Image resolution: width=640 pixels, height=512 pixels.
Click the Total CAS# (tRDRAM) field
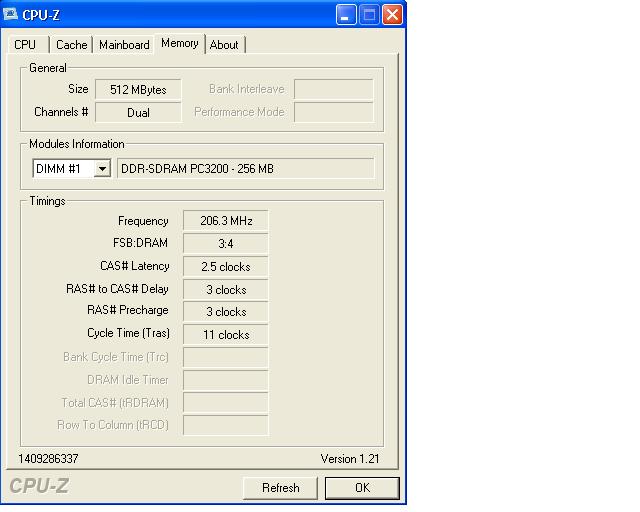(x=226, y=403)
